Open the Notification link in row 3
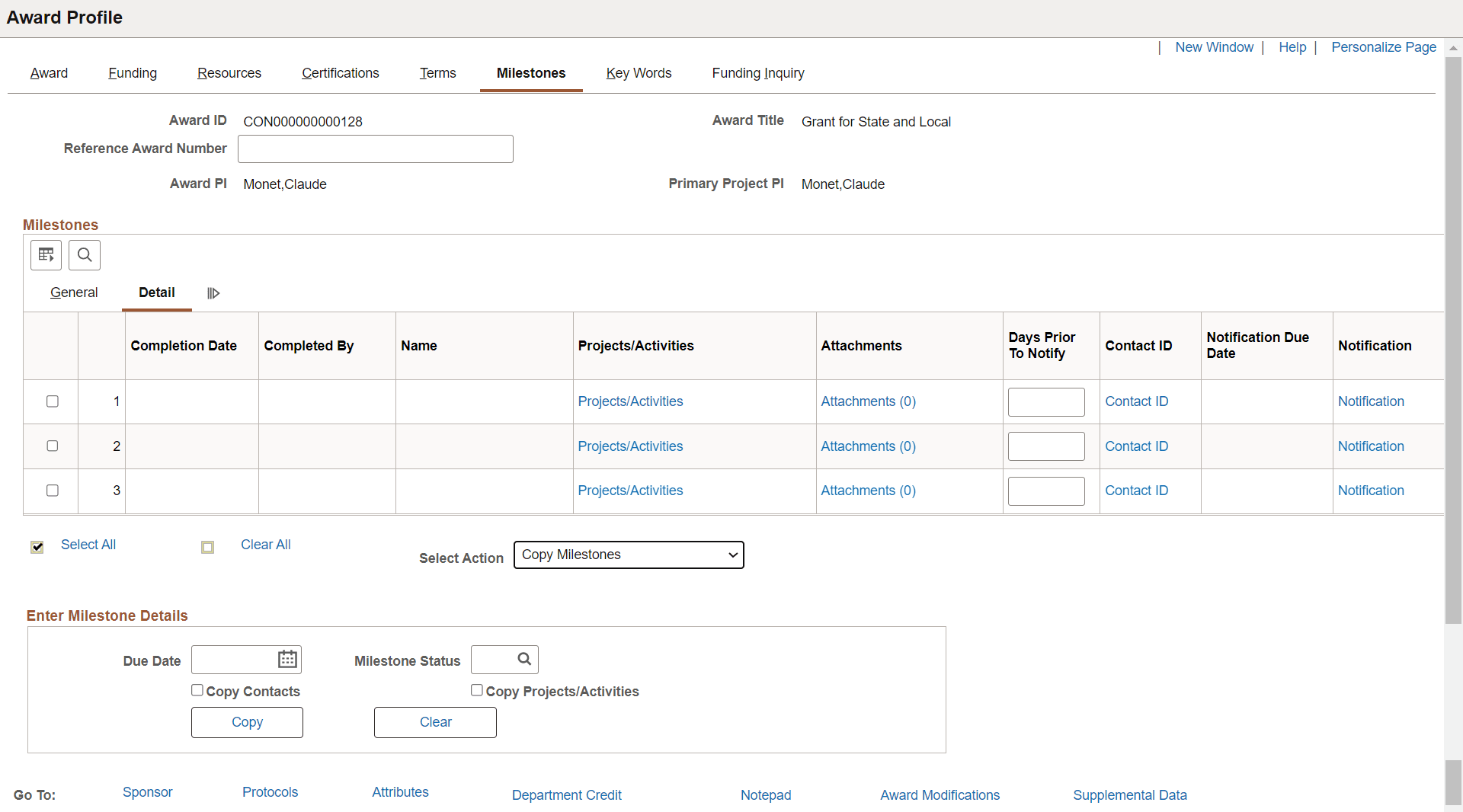1463x812 pixels. (1371, 491)
